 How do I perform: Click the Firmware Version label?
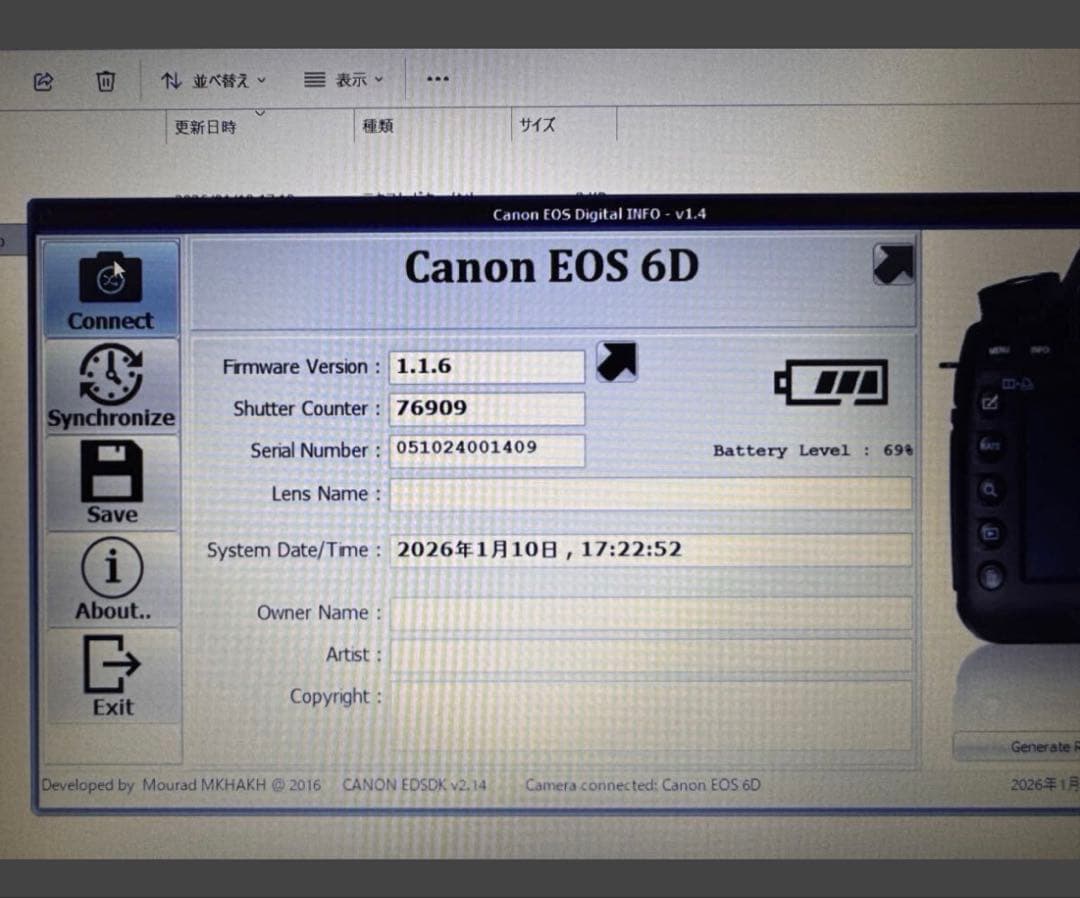point(301,367)
